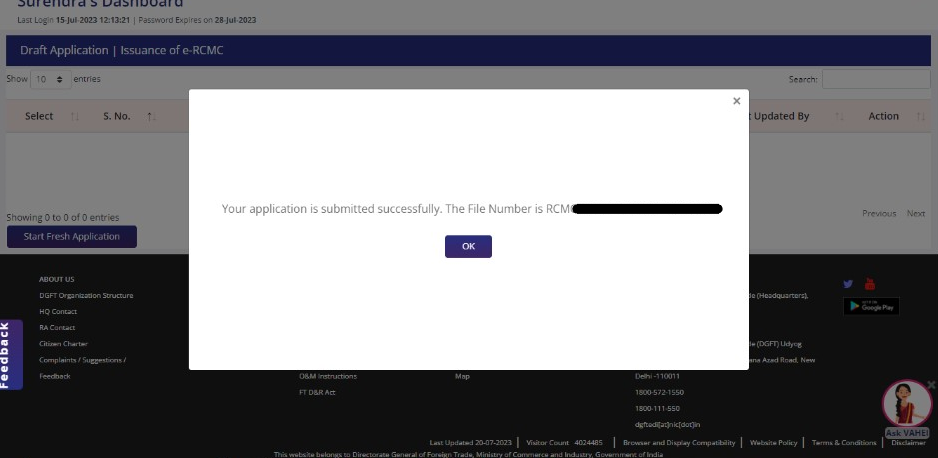
Task: Open the Show entries count dropdown
Action: pos(50,79)
